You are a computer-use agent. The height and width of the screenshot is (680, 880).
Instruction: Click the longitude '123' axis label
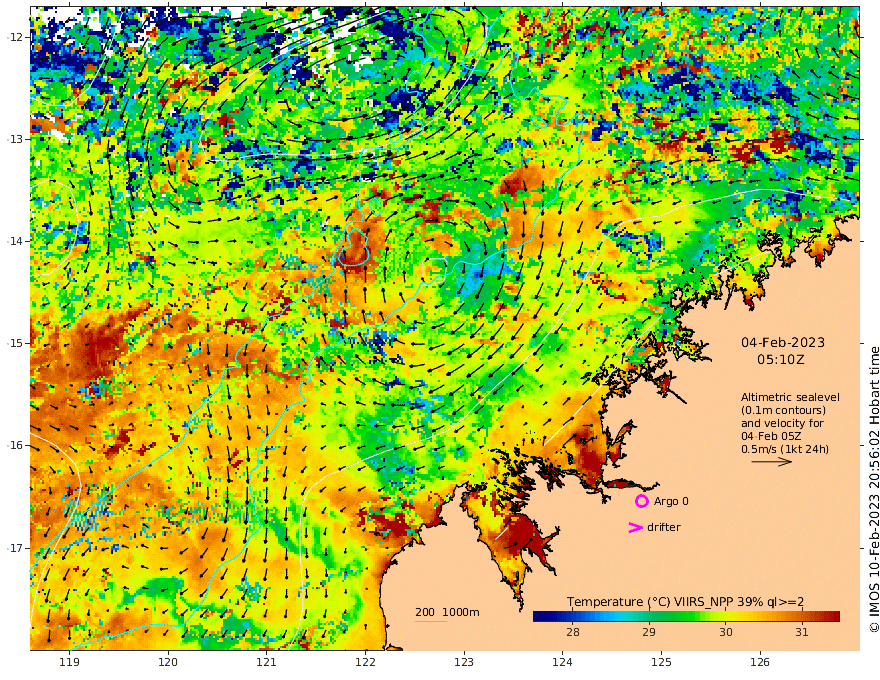(464, 662)
